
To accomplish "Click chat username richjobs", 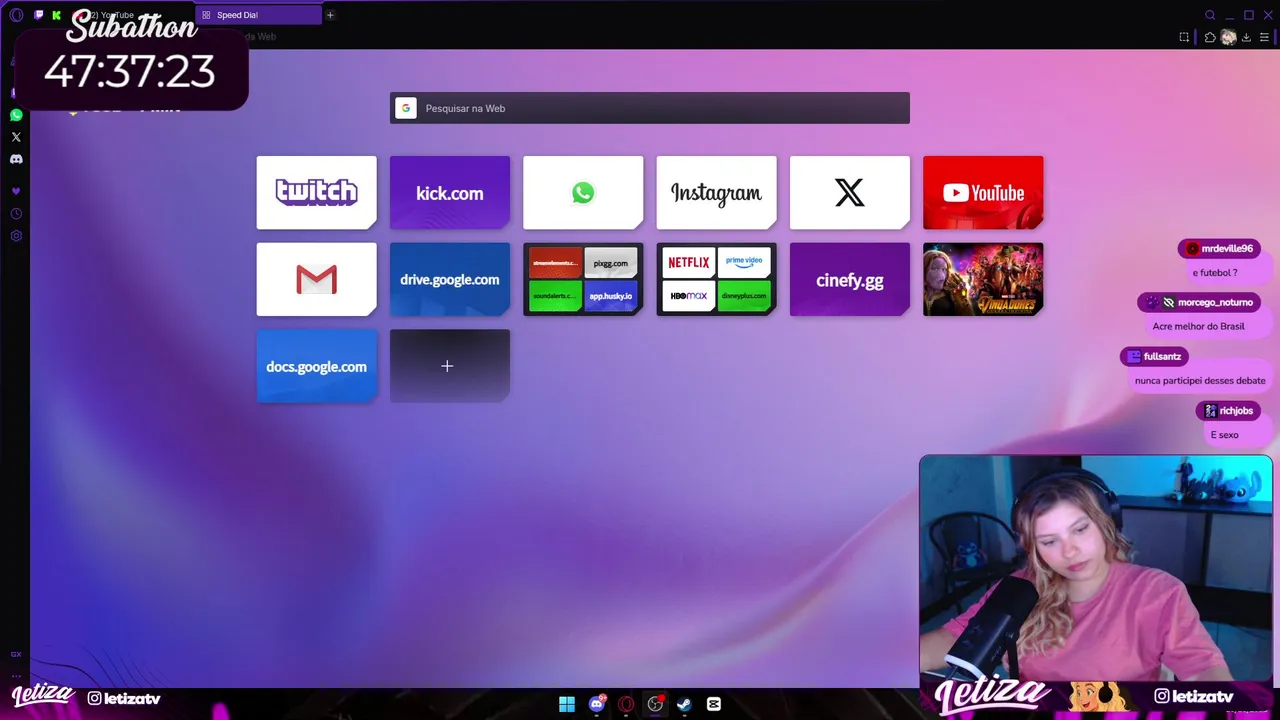I will tap(1236, 410).
